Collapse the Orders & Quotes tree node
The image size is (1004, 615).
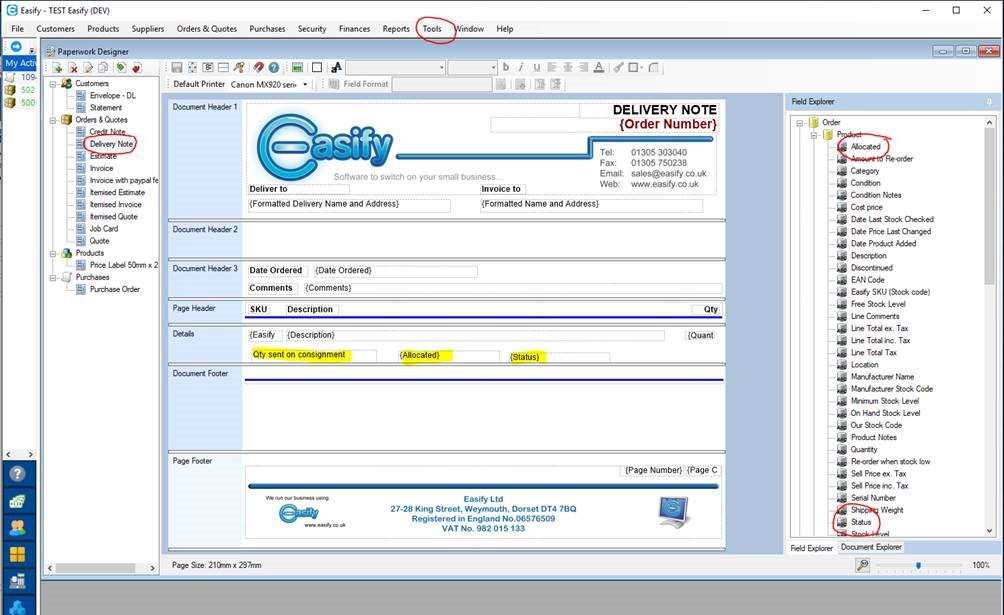click(x=54, y=120)
